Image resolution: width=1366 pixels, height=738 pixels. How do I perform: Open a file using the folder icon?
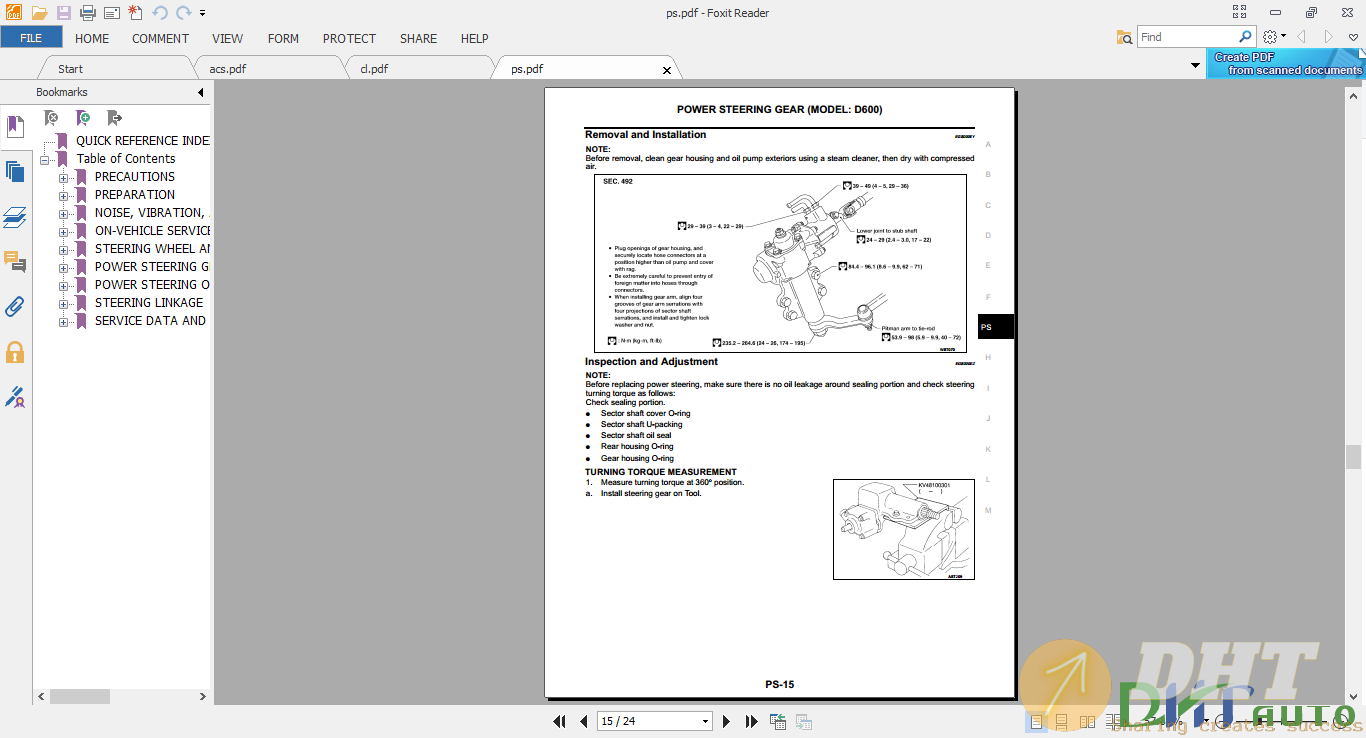click(39, 13)
